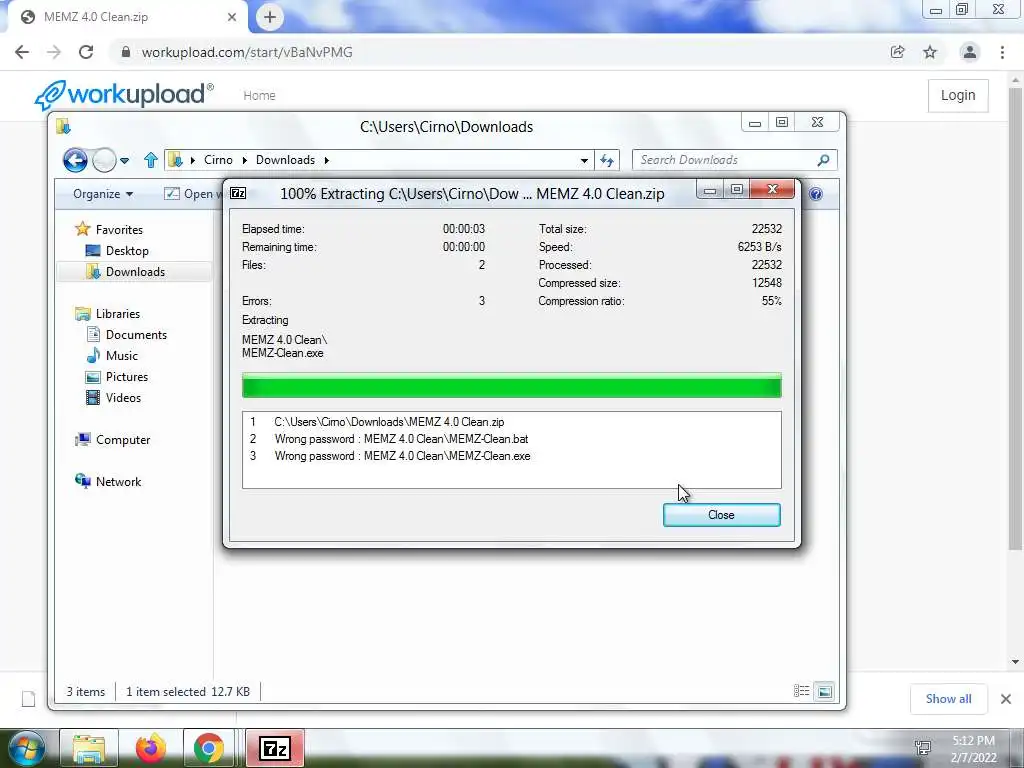The image size is (1024, 768).
Task: Click the share page icon in address bar
Action: point(897,52)
